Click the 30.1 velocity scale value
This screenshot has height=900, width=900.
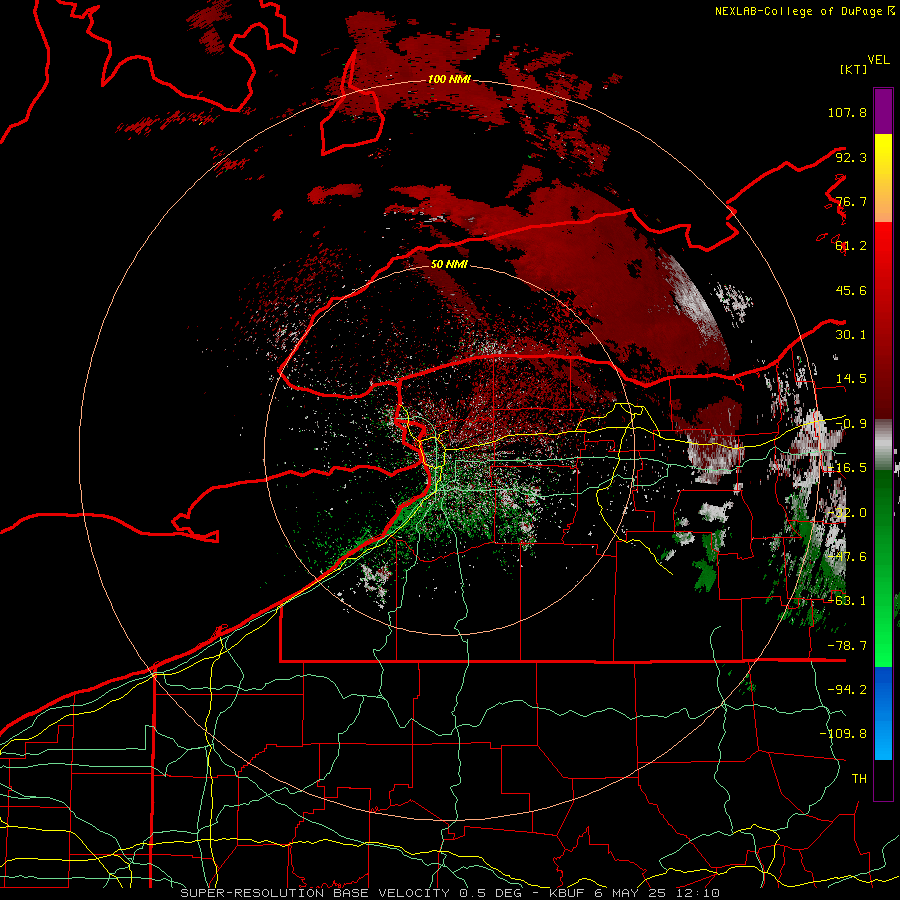(851, 335)
